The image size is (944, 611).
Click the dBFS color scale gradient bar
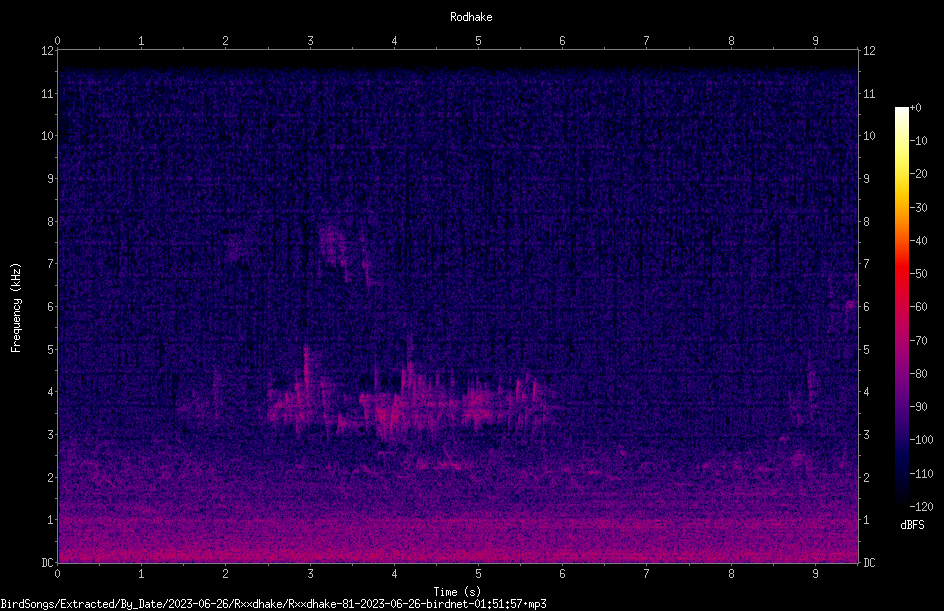[x=901, y=307]
